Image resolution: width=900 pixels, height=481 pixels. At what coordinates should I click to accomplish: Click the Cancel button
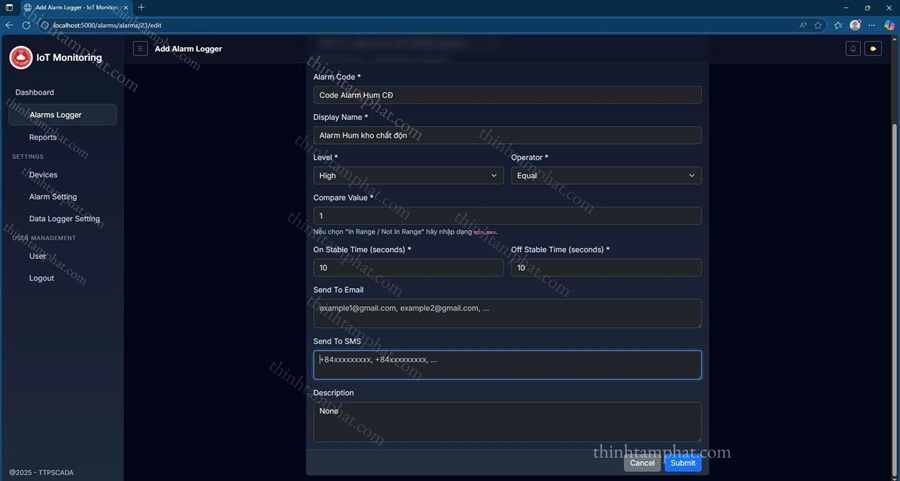click(x=642, y=463)
